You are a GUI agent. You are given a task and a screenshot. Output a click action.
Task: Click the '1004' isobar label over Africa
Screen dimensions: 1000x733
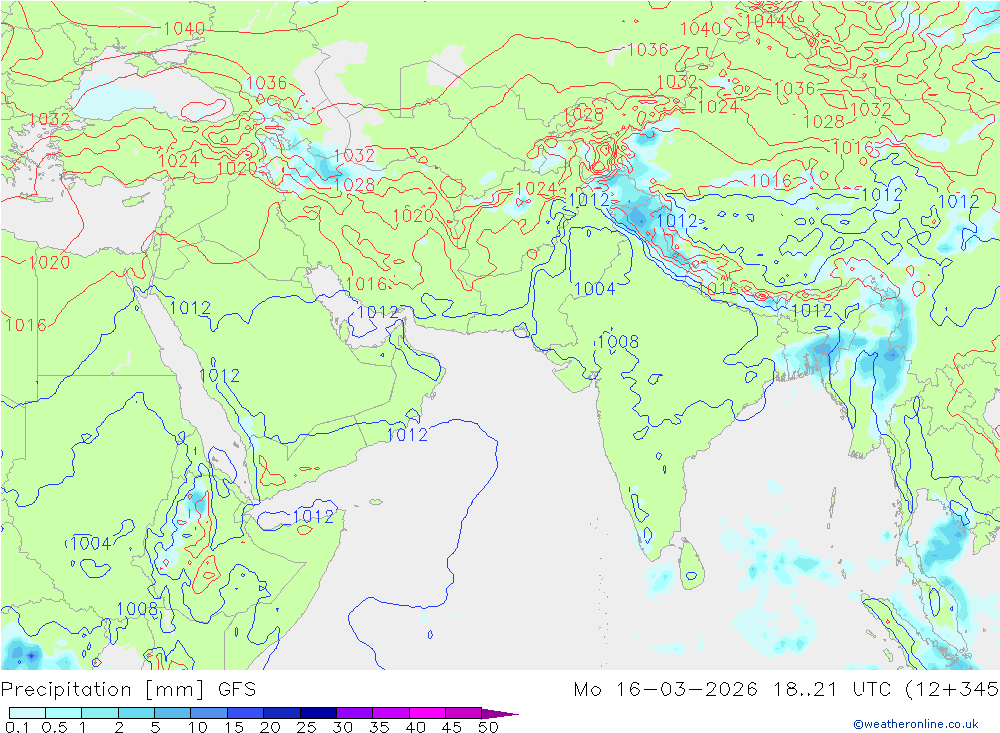click(x=91, y=544)
